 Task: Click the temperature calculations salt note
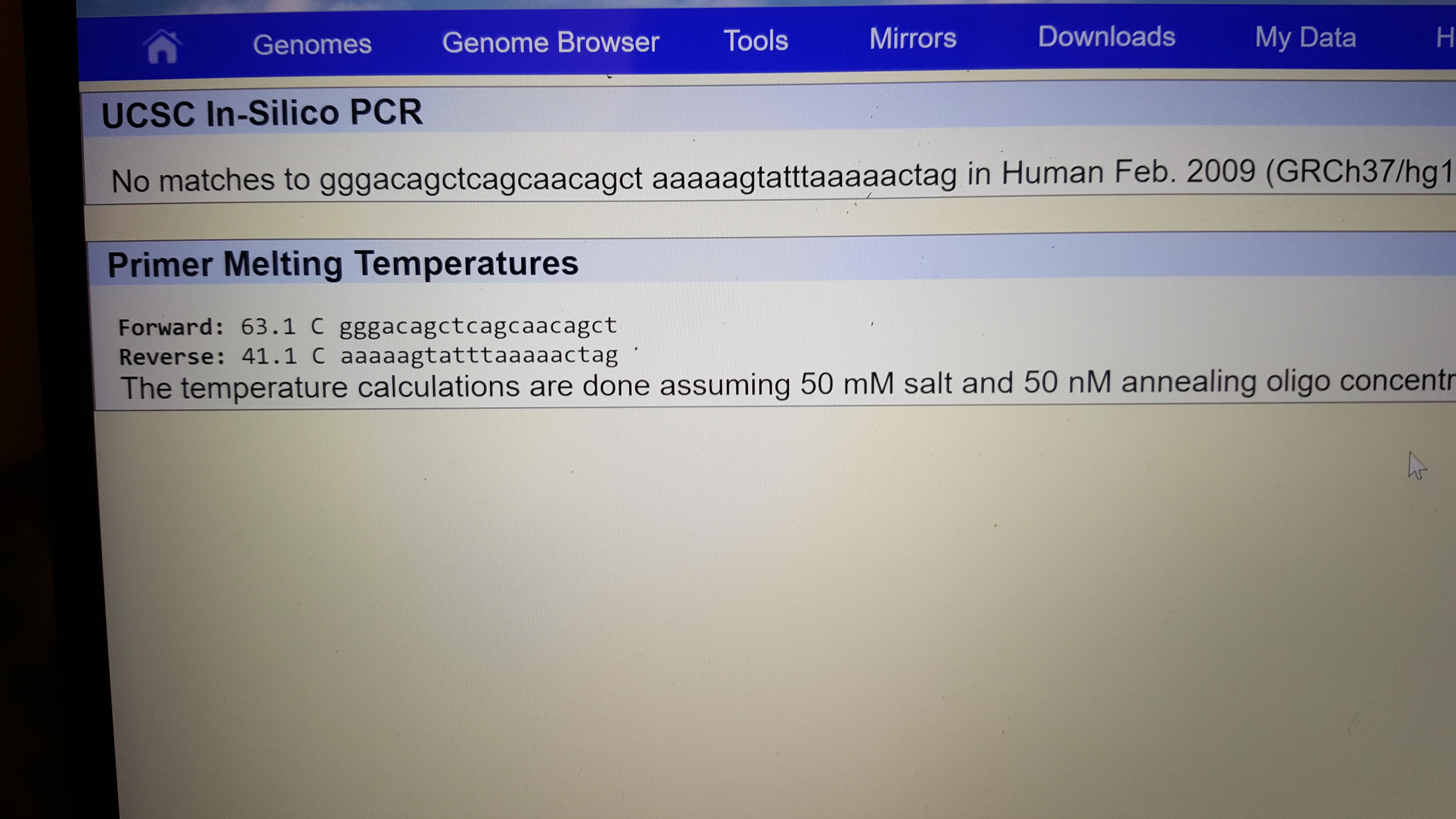[x=786, y=385]
